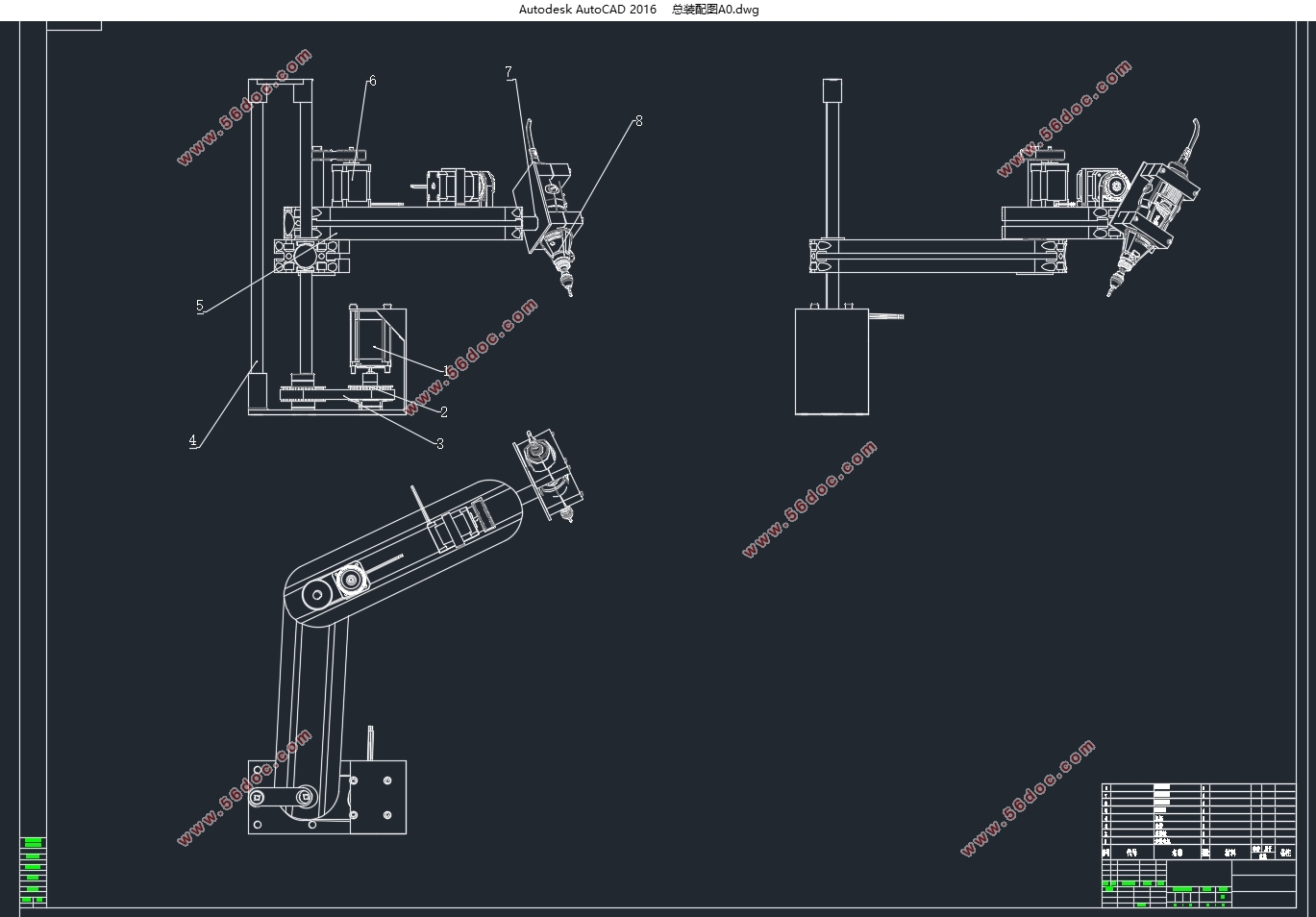Screen dimensions: 1316x917
Task: Click the column cap atop right view post
Action: point(832,90)
